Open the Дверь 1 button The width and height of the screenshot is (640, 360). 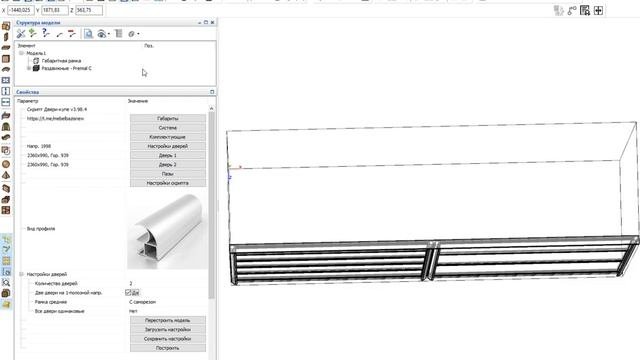[x=168, y=156]
